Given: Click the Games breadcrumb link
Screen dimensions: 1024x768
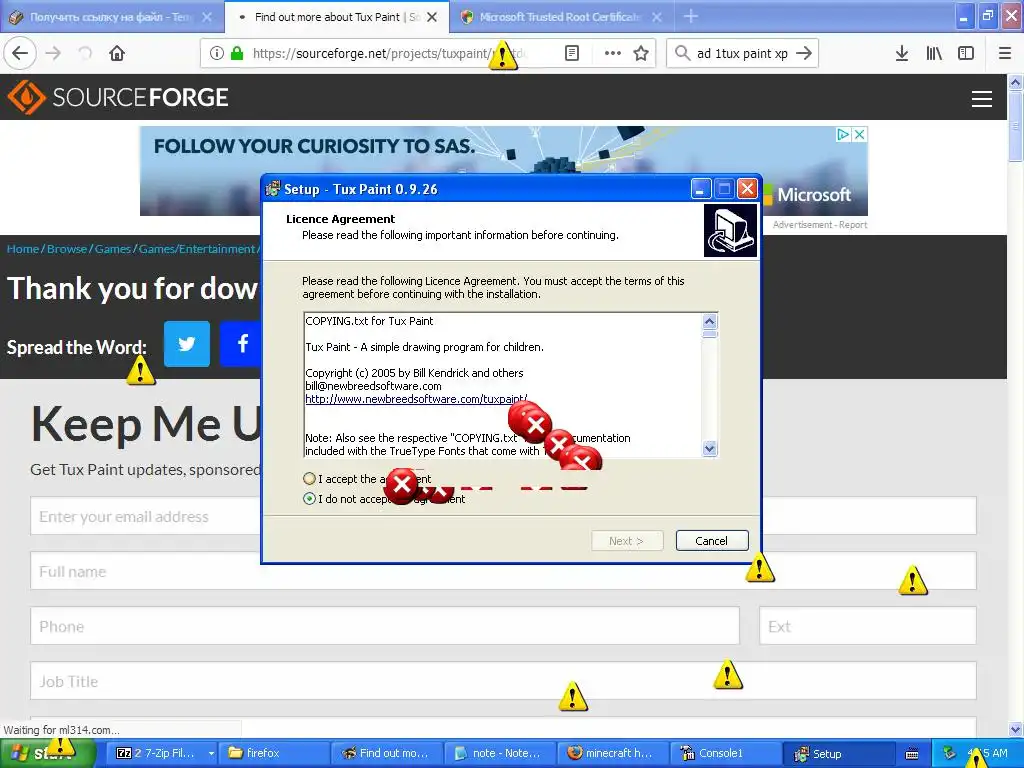Looking at the screenshot, I should pyautogui.click(x=112, y=249).
